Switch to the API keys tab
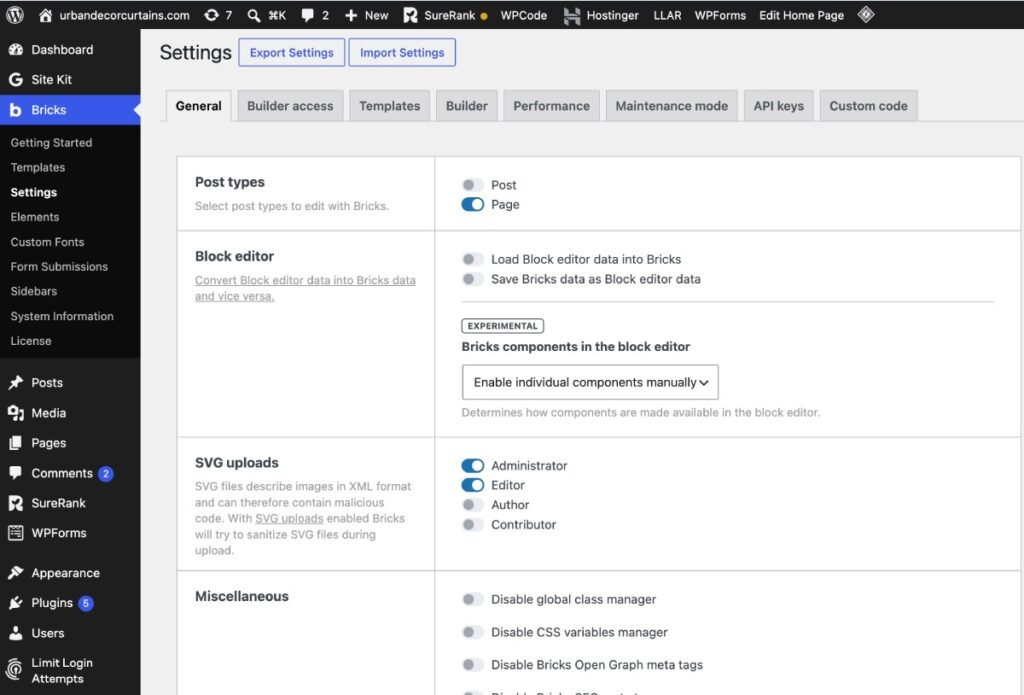 pos(778,106)
